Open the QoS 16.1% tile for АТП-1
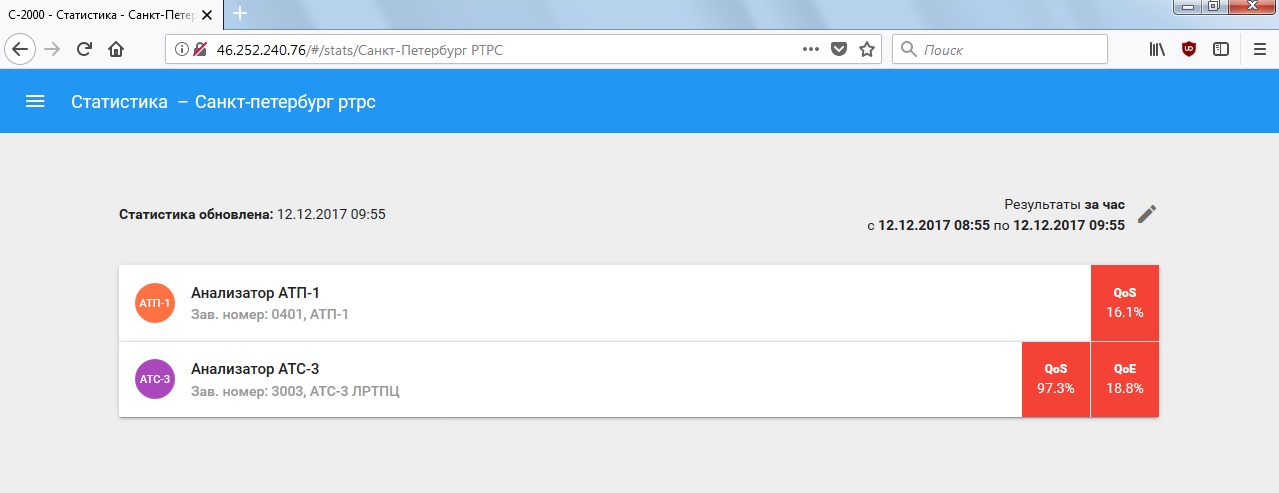The width and height of the screenshot is (1279, 493). (1125, 303)
